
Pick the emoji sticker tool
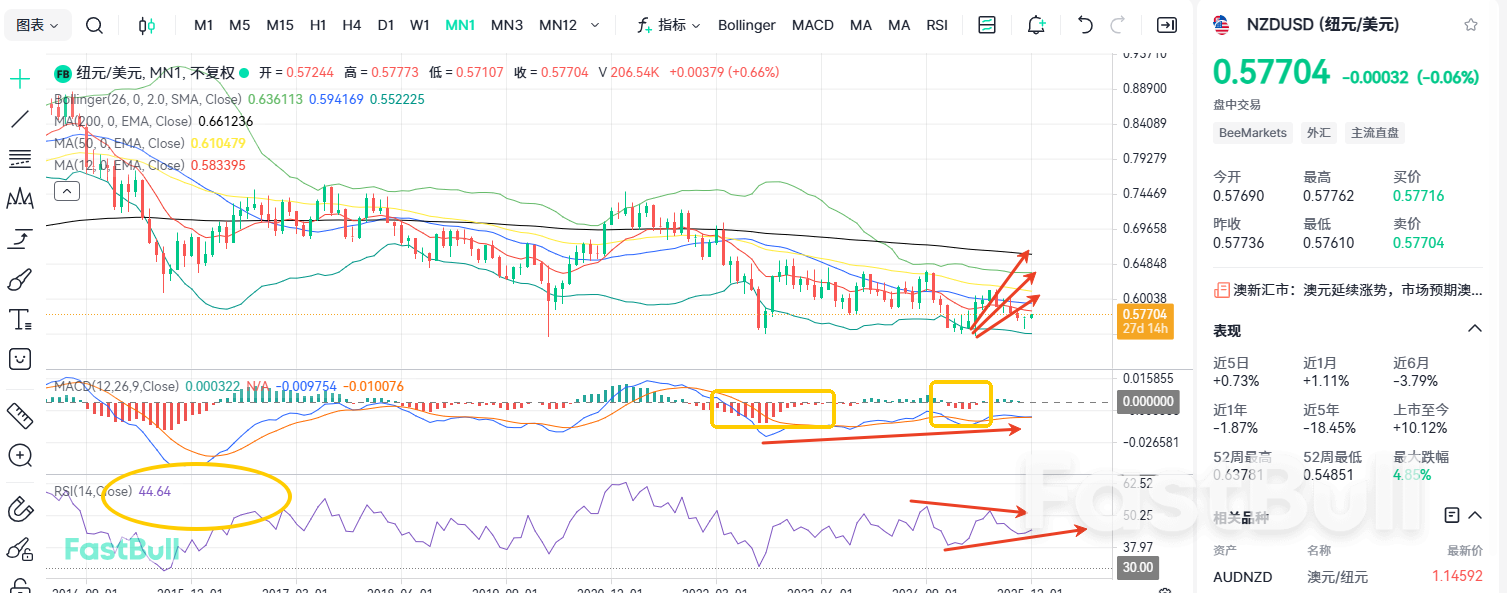click(x=19, y=359)
